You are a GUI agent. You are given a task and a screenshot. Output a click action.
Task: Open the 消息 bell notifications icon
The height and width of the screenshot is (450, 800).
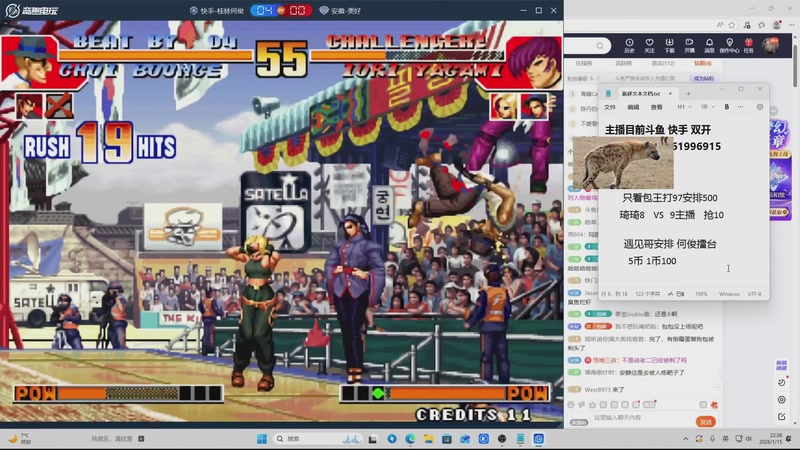coord(709,45)
